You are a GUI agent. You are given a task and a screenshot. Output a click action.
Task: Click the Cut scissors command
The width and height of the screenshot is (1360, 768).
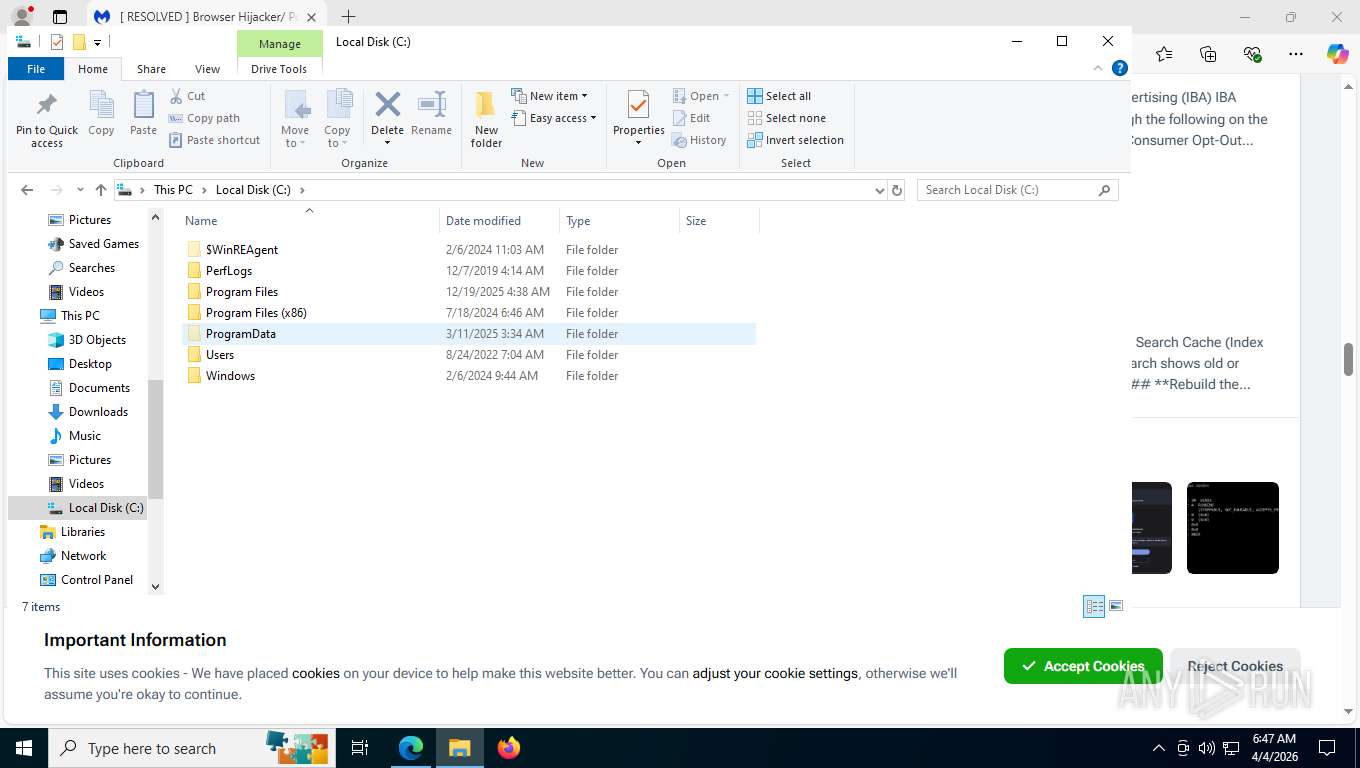(187, 96)
